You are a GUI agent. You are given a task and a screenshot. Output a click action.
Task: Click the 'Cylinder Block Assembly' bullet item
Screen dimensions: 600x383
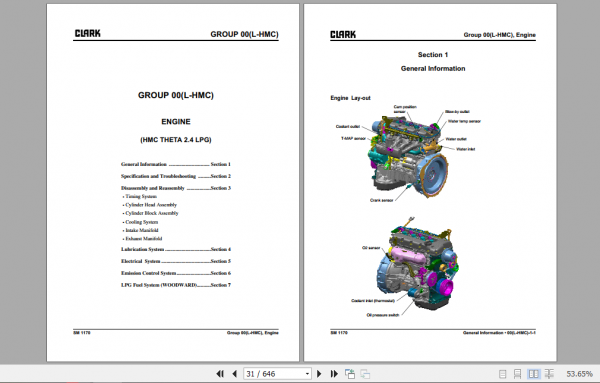(150, 213)
